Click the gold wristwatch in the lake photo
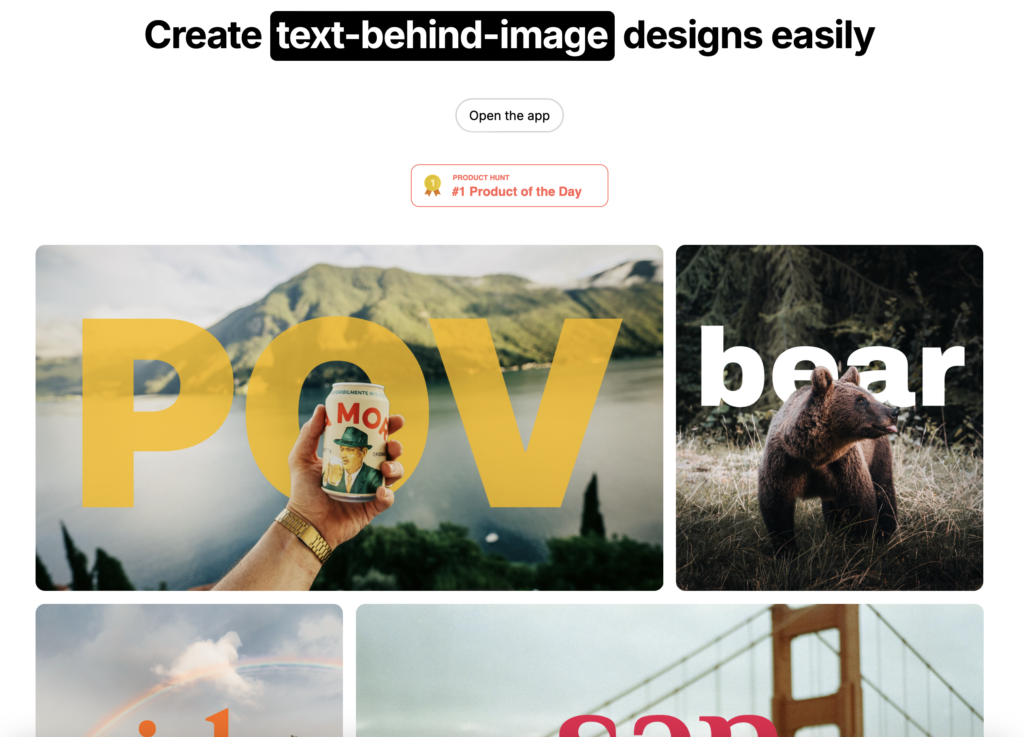 coord(306,535)
